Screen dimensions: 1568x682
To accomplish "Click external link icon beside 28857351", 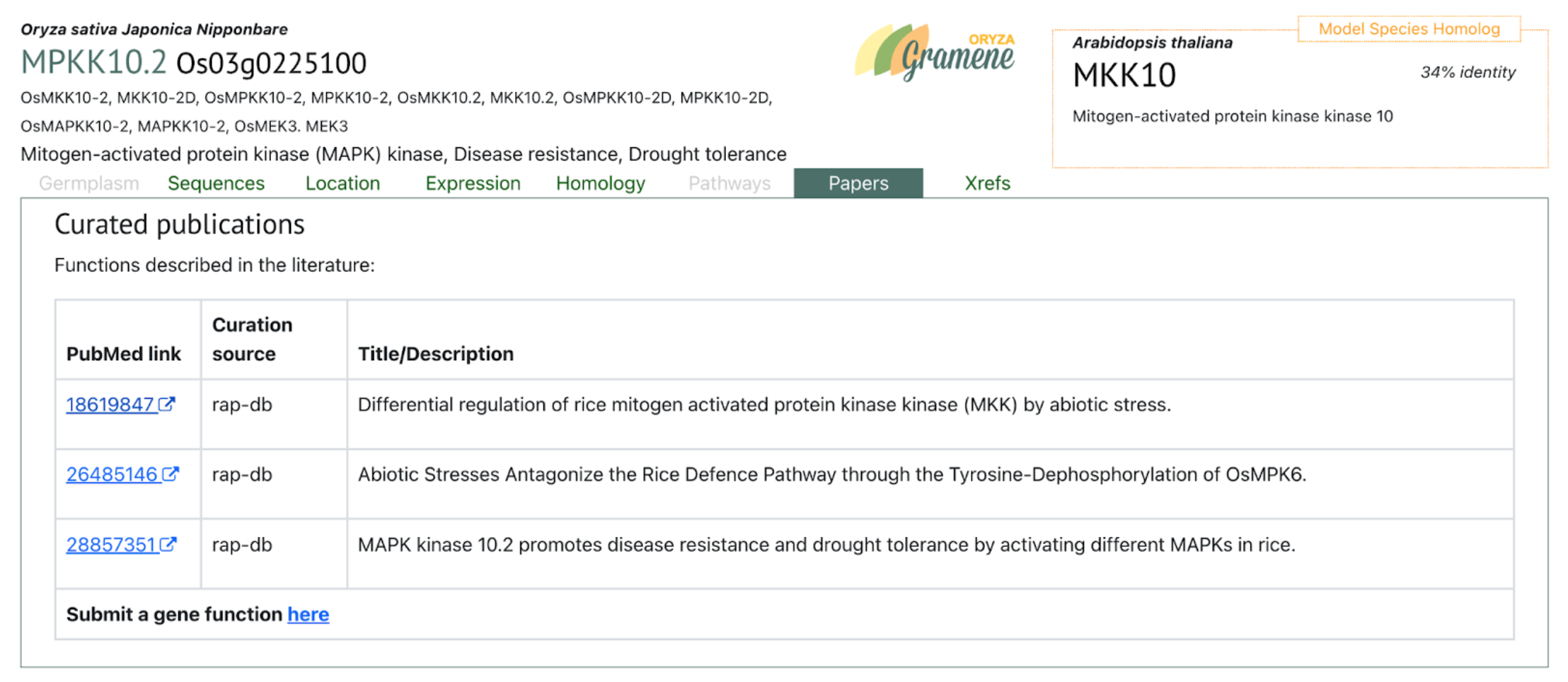I will tap(168, 544).
